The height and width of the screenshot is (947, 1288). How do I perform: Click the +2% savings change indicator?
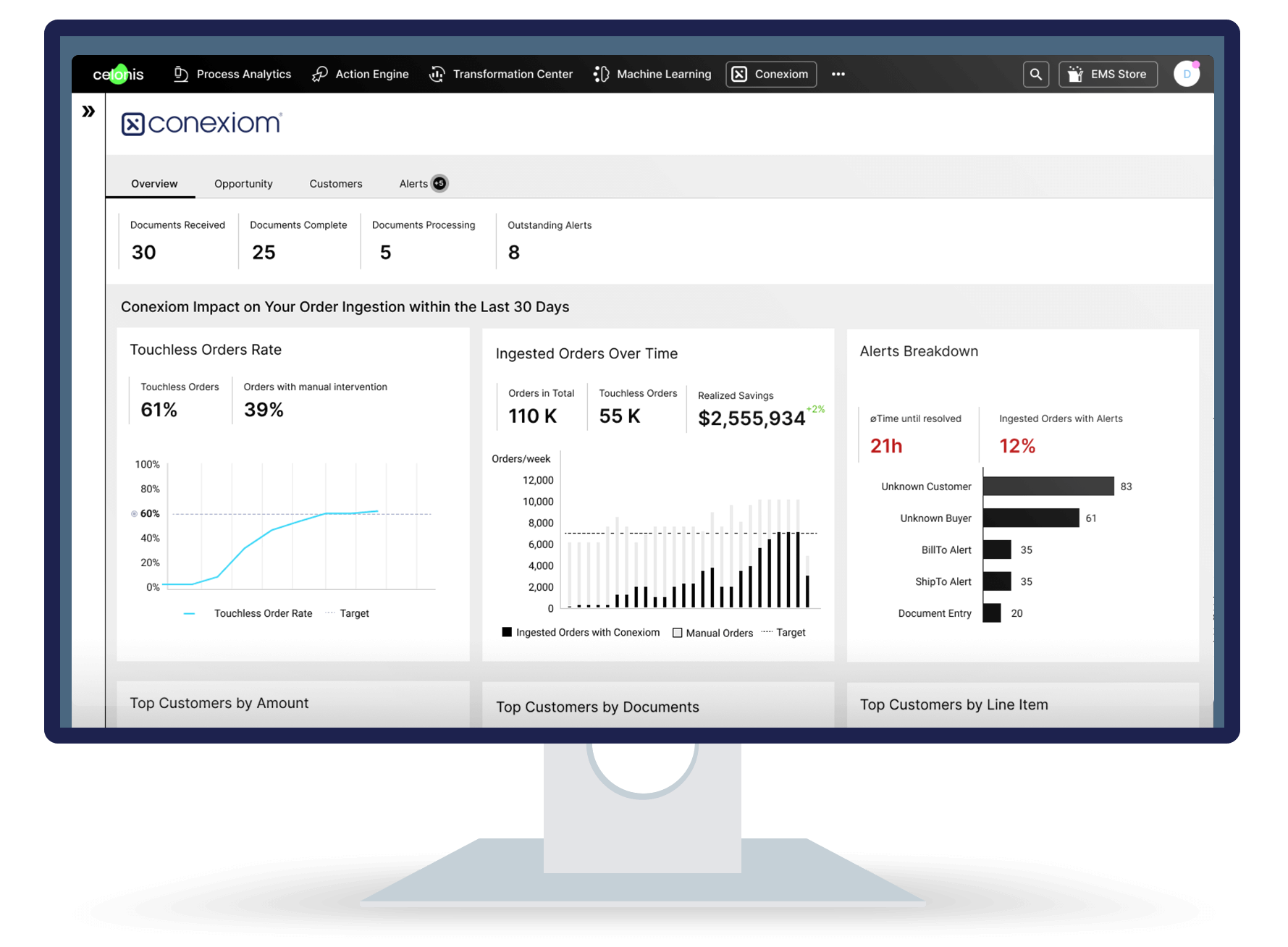[x=815, y=409]
